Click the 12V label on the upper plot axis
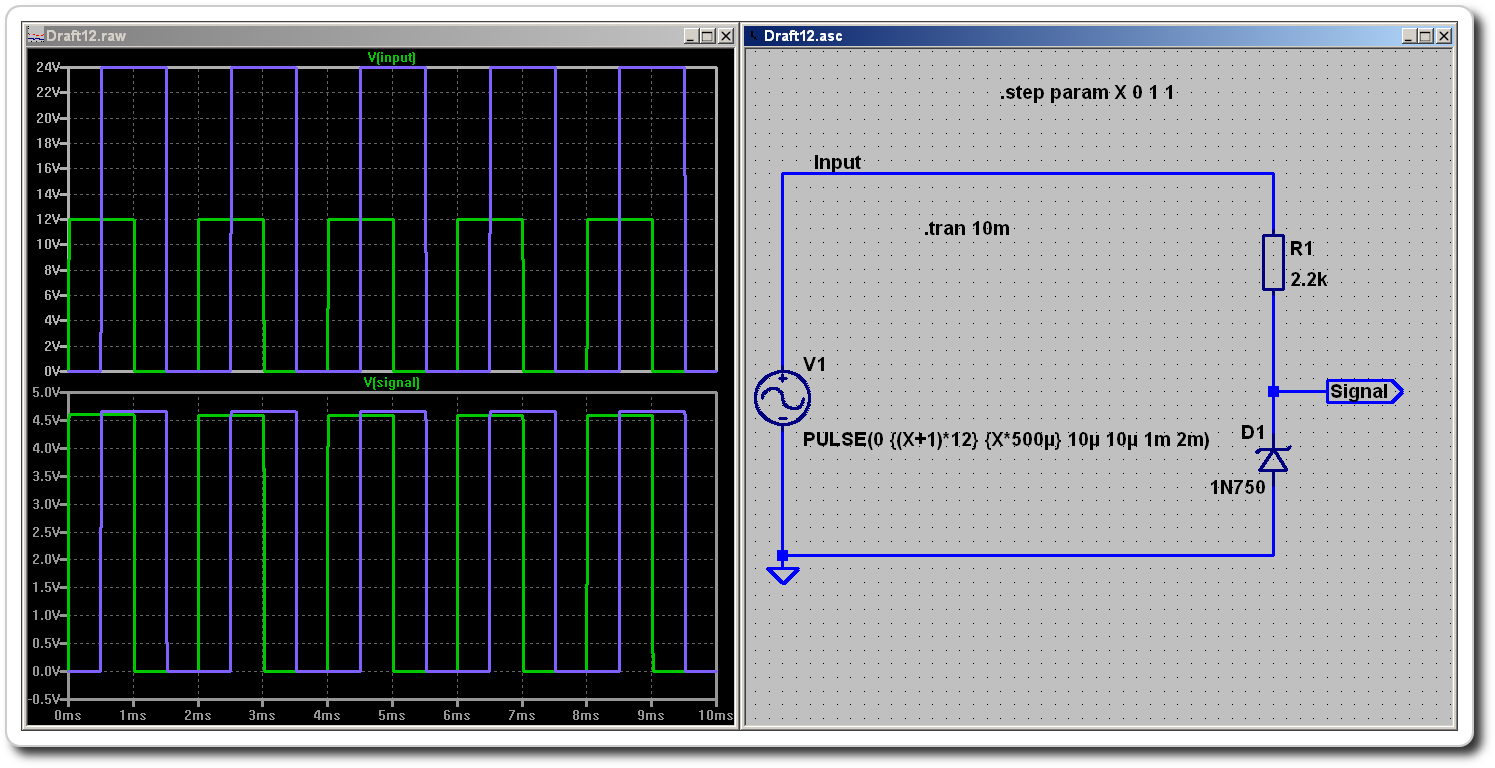This screenshot has width=1495, height=768. click(x=49, y=219)
